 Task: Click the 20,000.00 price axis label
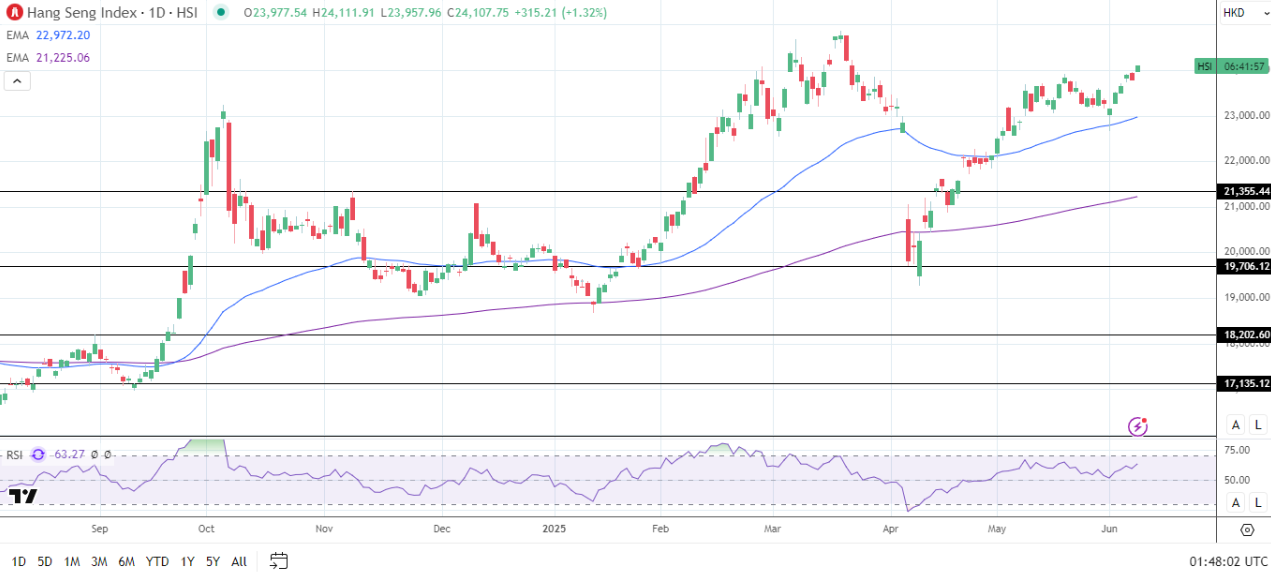tap(1245, 251)
